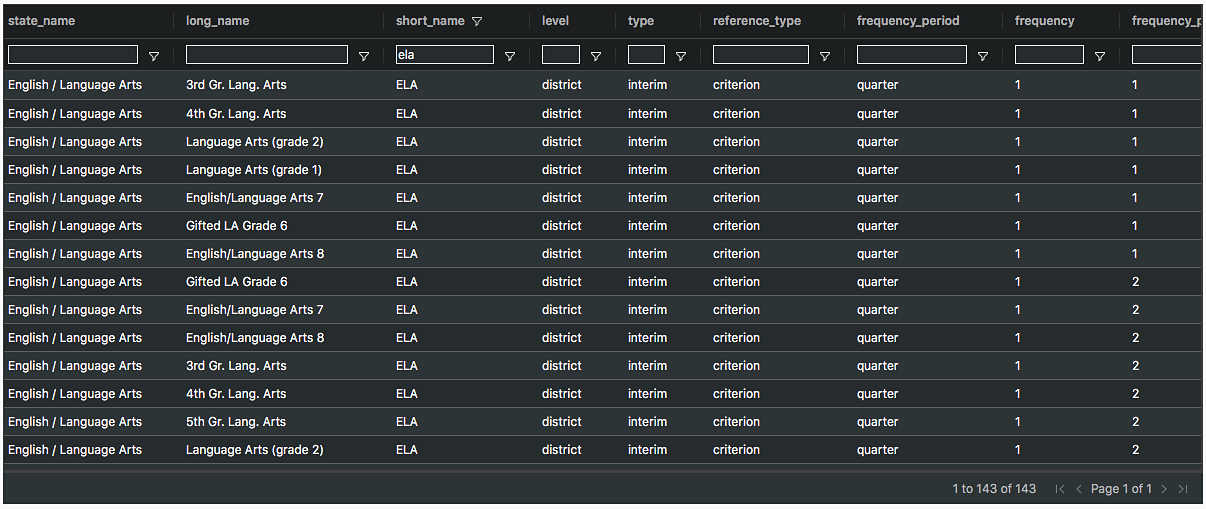Click type column filter funnel icon
The height and width of the screenshot is (509, 1206).
[x=681, y=57]
